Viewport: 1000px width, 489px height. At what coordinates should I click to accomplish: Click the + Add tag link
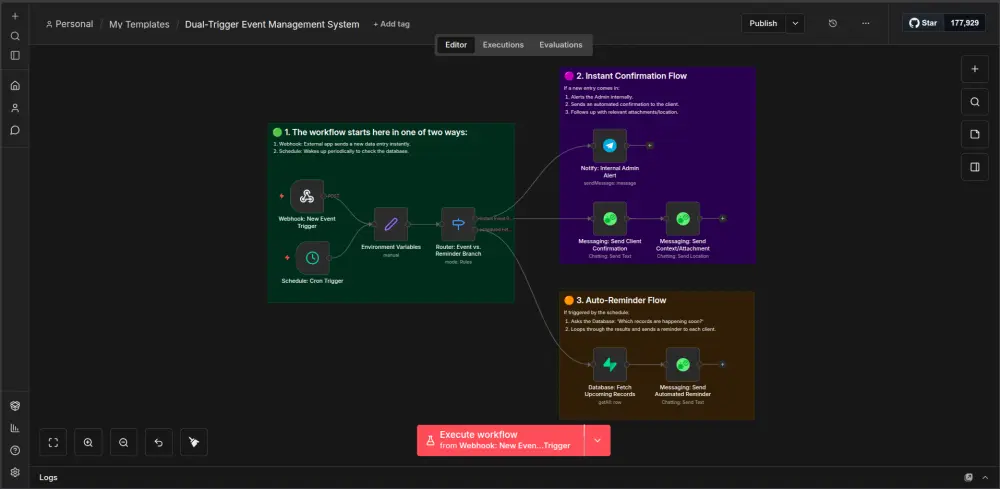click(392, 24)
